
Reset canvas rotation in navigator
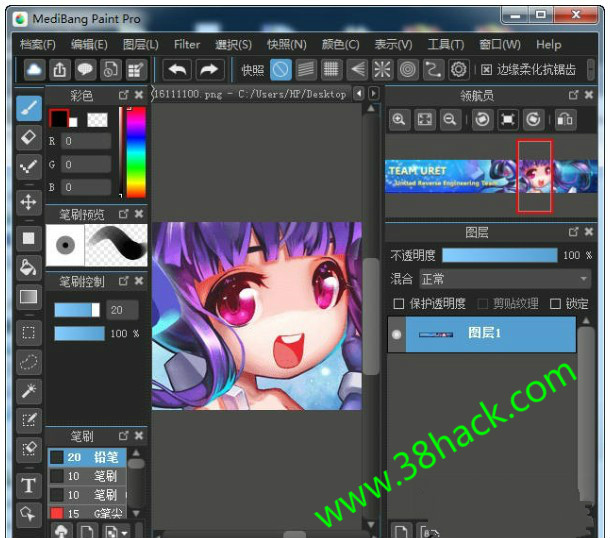[508, 119]
